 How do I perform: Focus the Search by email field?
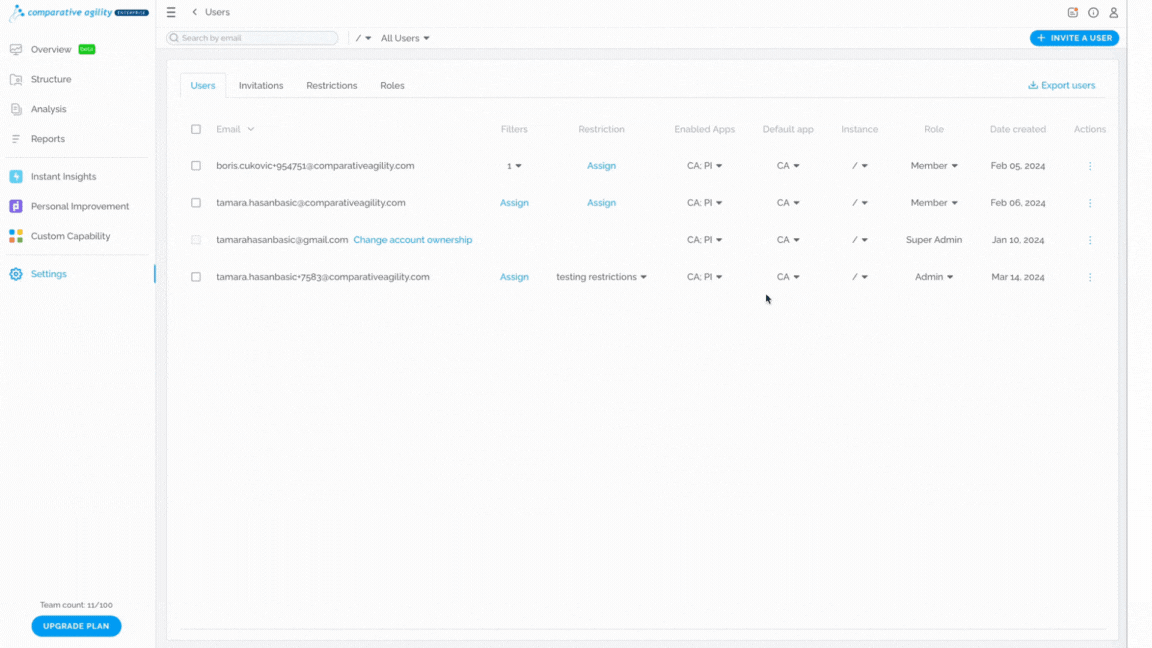point(252,38)
